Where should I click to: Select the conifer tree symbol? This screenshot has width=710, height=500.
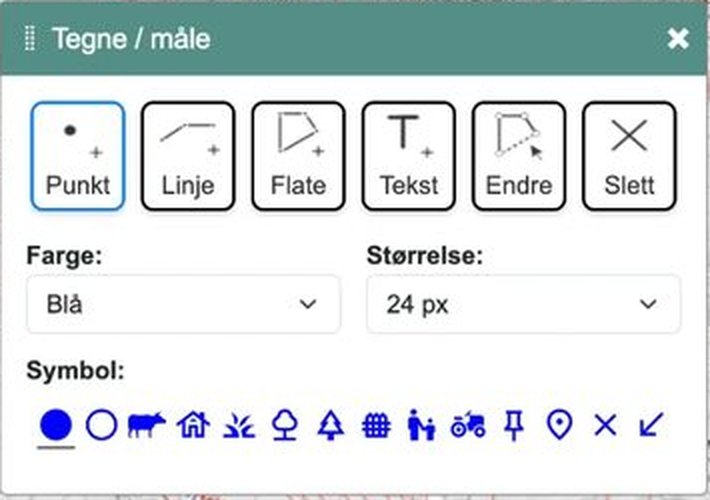(x=331, y=425)
